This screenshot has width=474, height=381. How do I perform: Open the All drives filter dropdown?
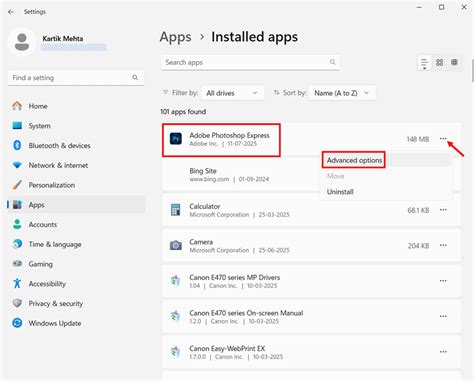pyautogui.click(x=232, y=93)
